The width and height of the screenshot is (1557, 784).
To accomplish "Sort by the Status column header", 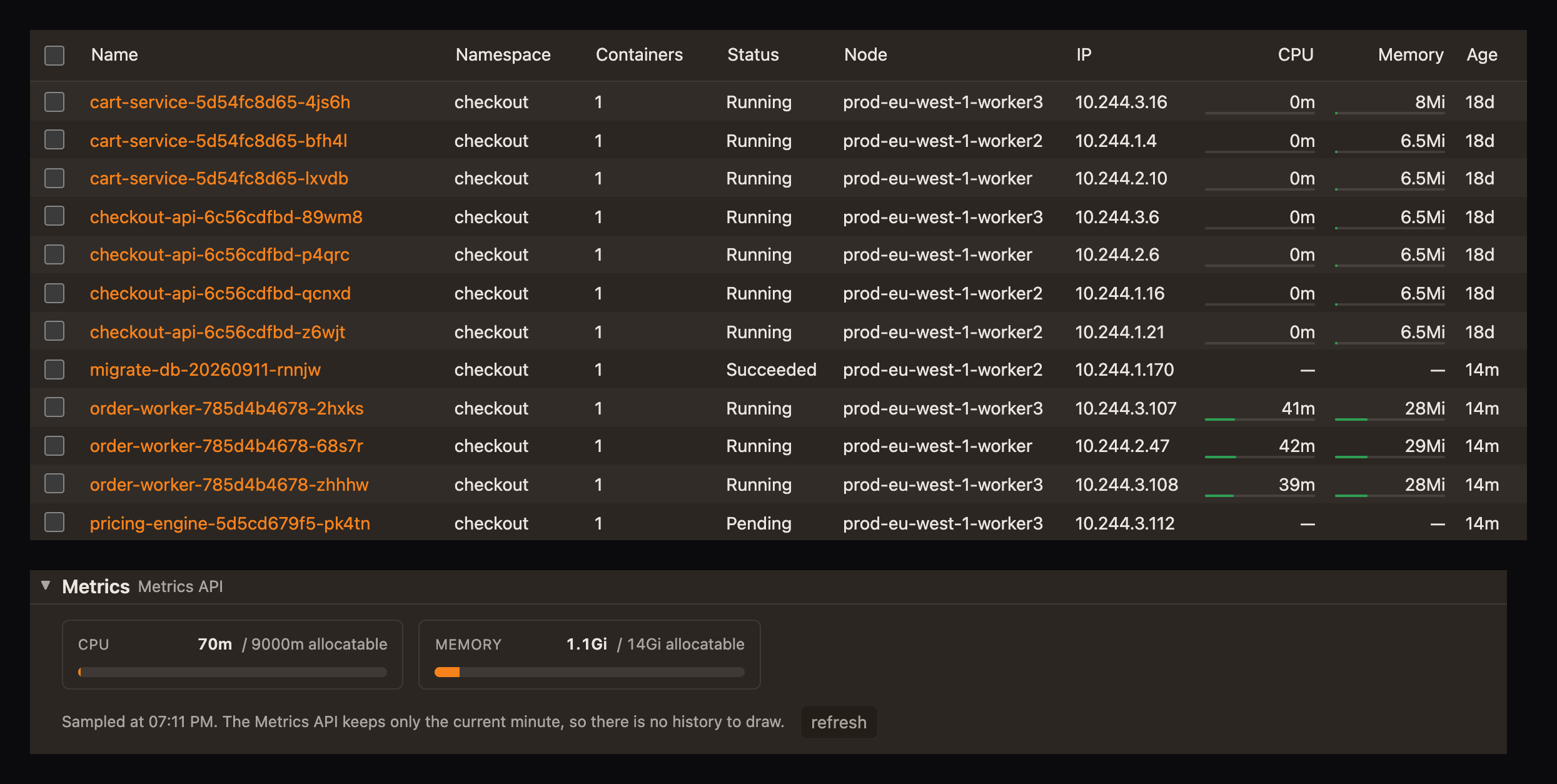I will point(753,55).
